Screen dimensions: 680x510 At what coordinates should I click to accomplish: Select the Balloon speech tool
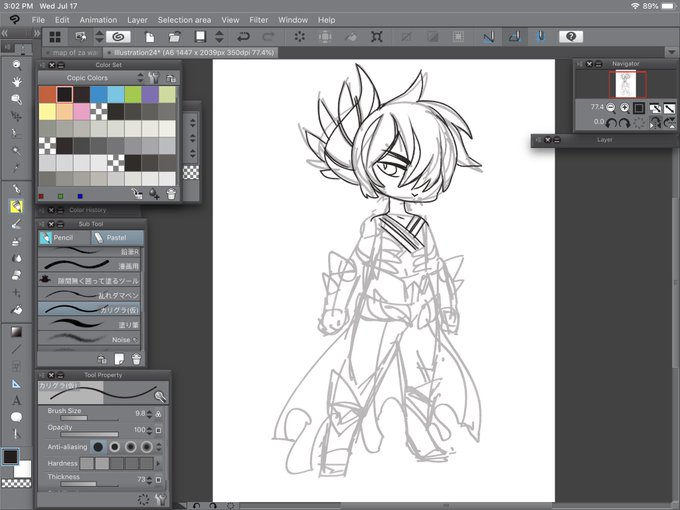(x=16, y=417)
